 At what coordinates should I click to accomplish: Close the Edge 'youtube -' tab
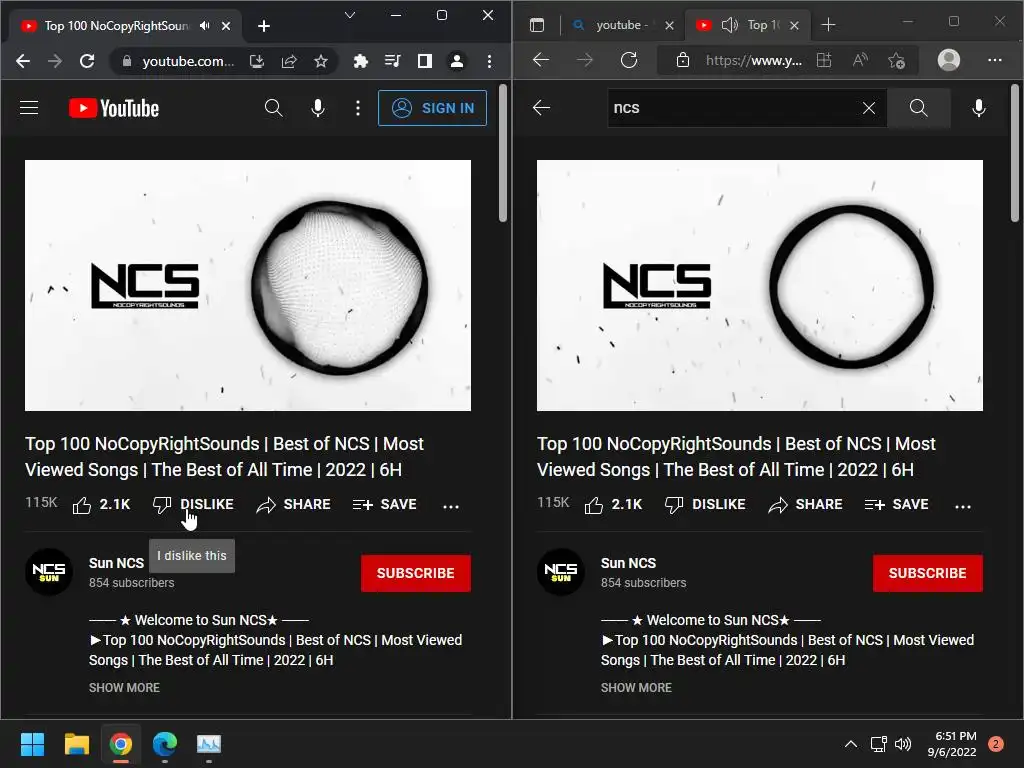point(669,25)
